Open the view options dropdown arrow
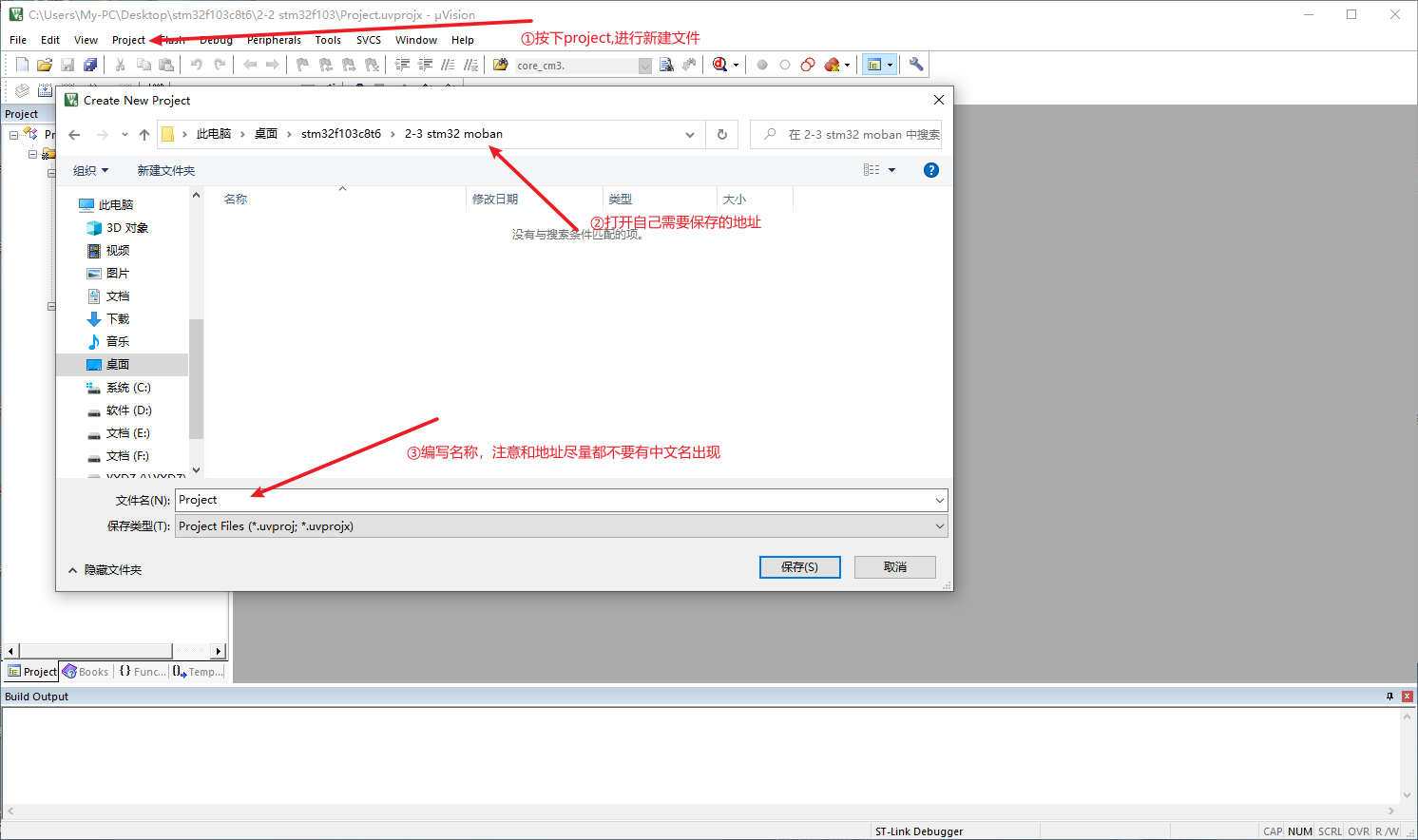1418x840 pixels. tap(892, 170)
